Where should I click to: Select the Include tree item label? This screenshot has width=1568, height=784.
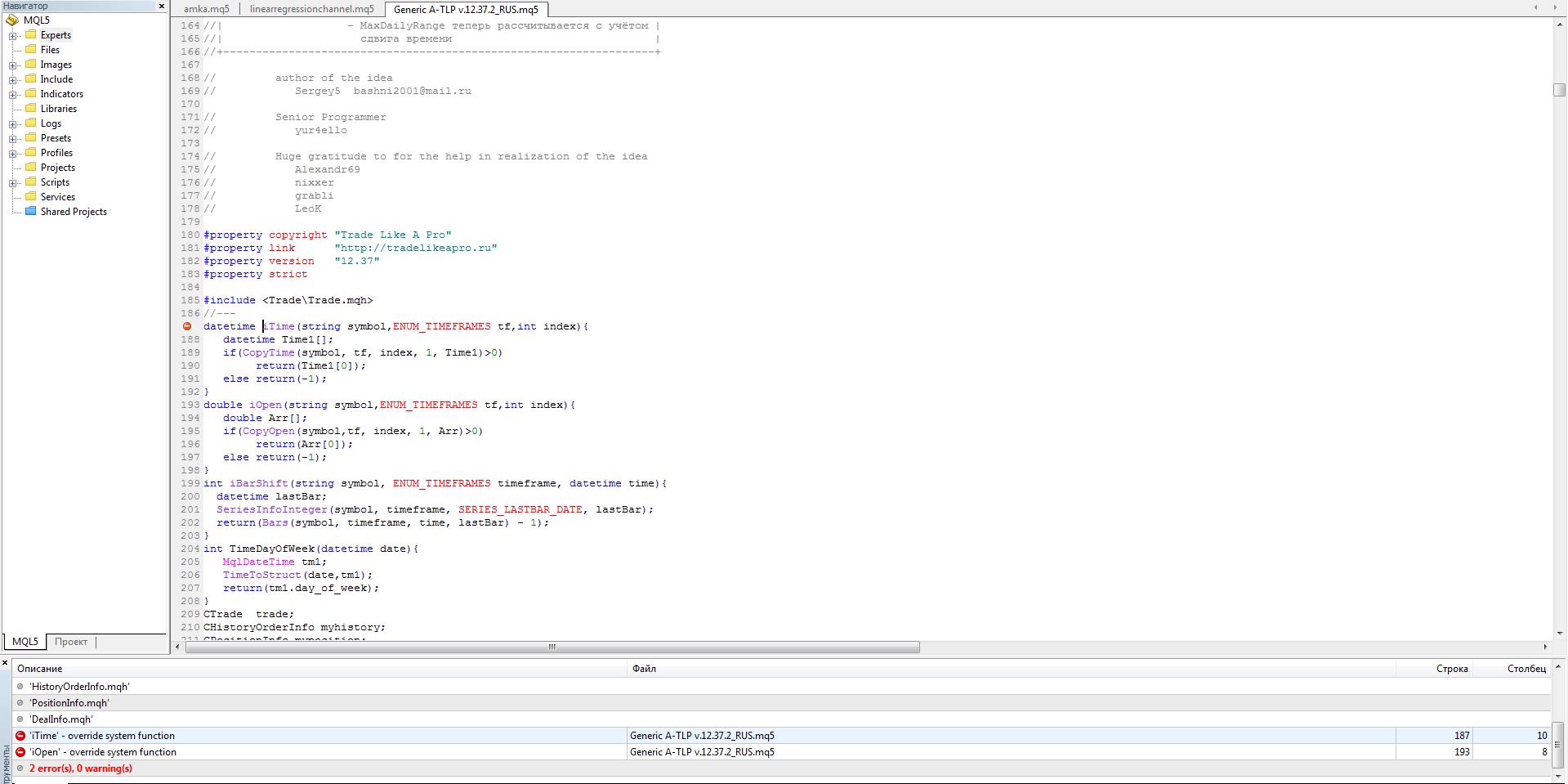point(56,79)
